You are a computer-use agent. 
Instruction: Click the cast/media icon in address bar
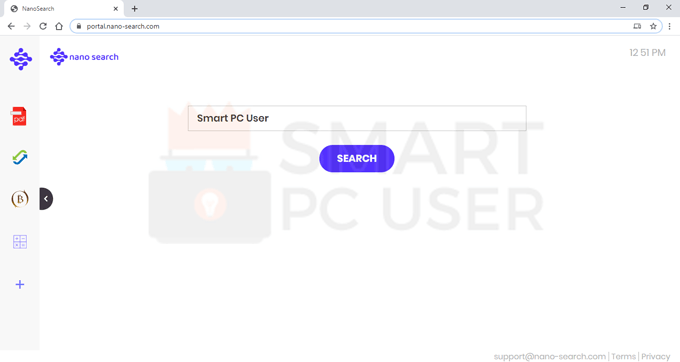[x=637, y=26]
